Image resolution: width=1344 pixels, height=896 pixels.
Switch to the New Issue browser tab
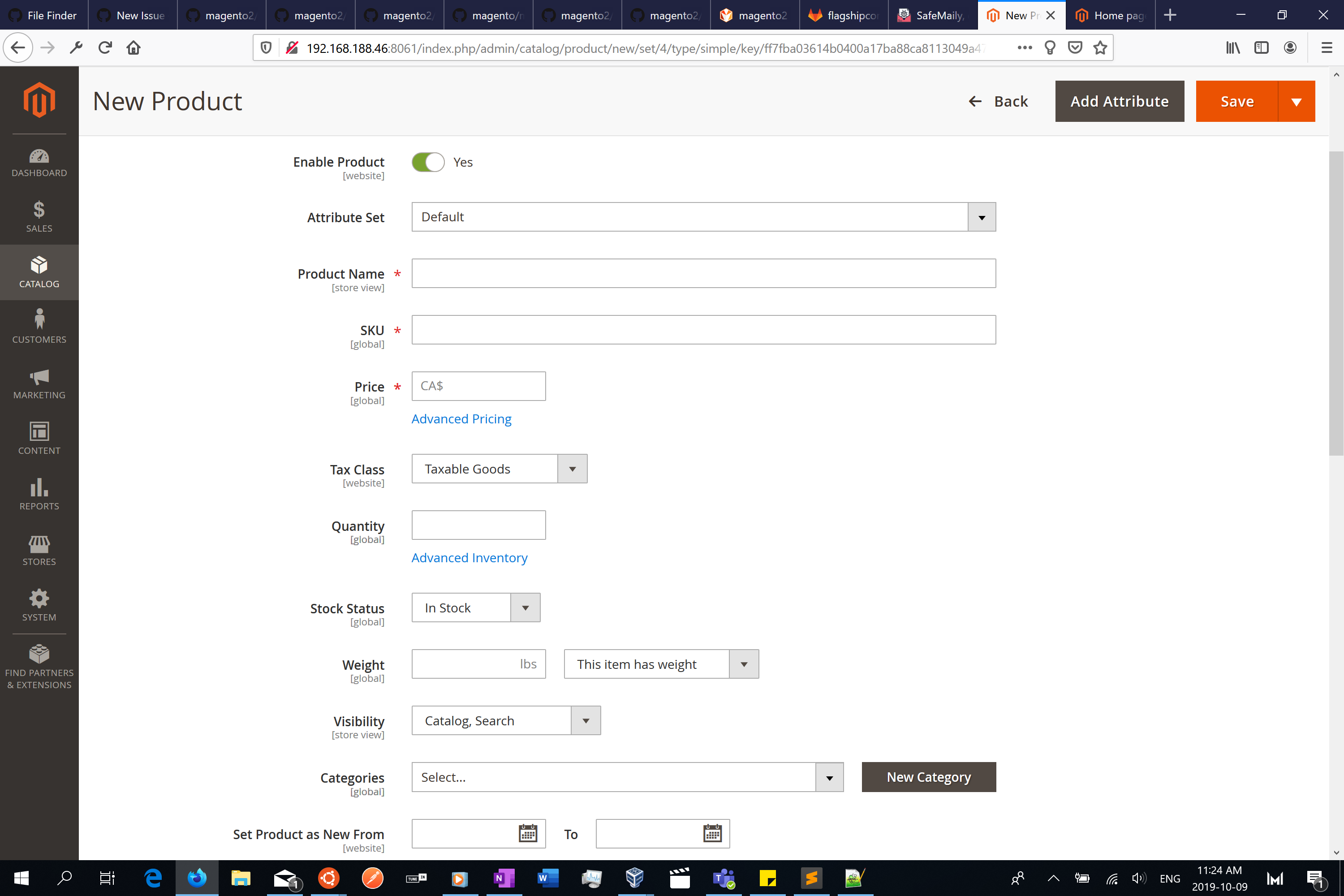[x=133, y=15]
